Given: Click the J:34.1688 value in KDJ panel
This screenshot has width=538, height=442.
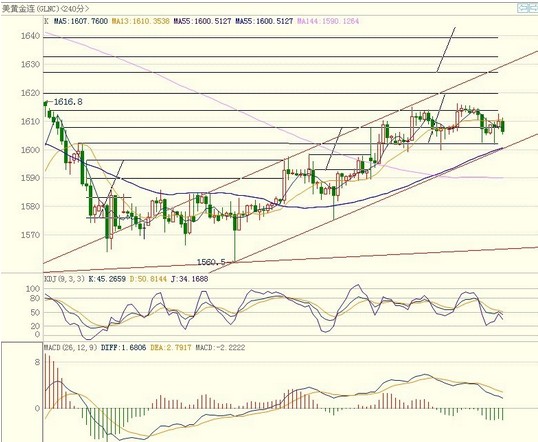Looking at the screenshot, I should (189, 279).
